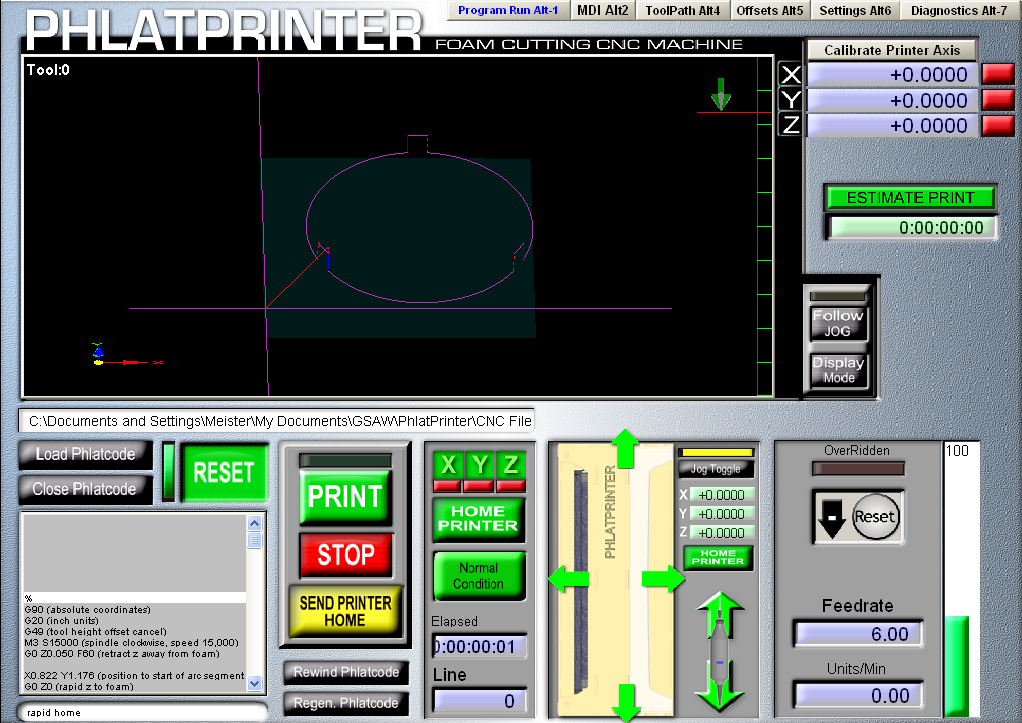1022x723 pixels.
Task: Zero the Z axis red button
Action: (997, 125)
